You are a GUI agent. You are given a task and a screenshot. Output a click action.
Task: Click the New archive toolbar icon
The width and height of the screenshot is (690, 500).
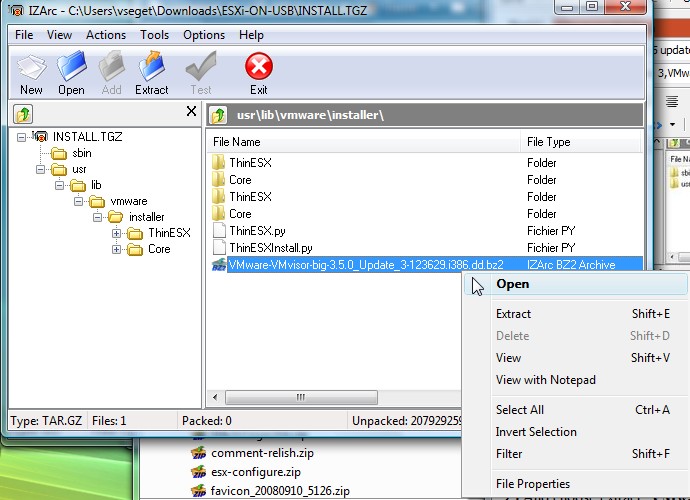click(x=31, y=68)
